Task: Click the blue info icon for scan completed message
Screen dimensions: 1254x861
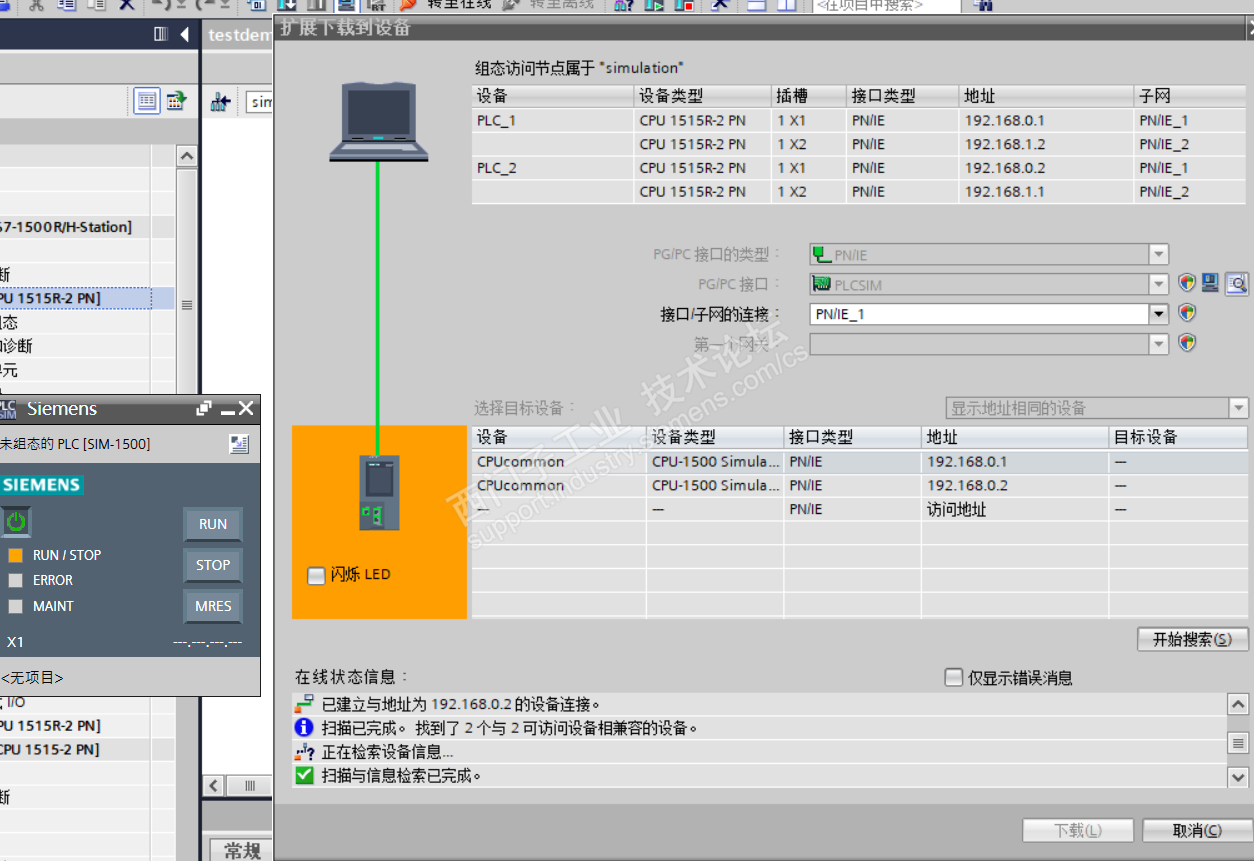Action: [x=304, y=728]
